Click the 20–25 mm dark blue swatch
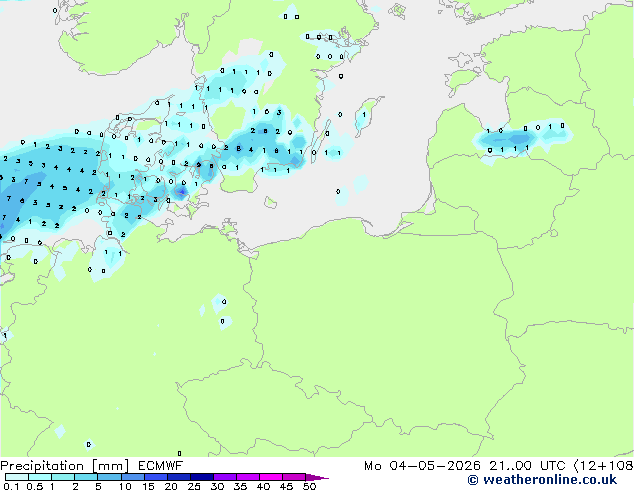Screen dimensions: 634x490 click(178, 477)
